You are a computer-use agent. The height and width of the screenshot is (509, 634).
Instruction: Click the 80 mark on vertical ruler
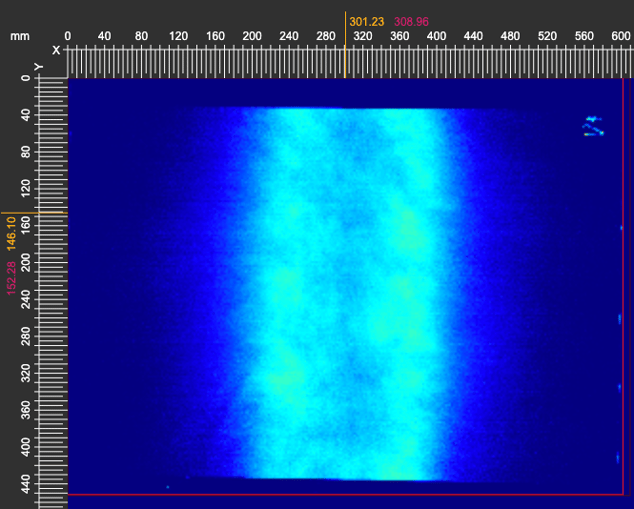coord(25,150)
